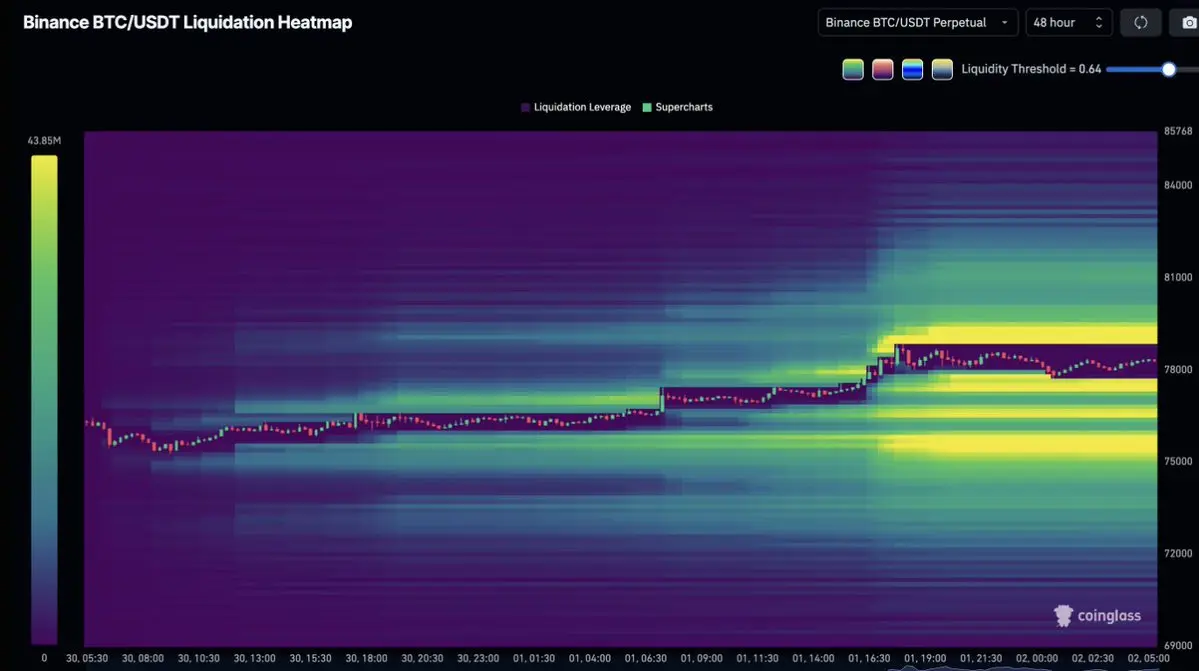Click the 72000 price axis label
Image resolution: width=1199 pixels, height=671 pixels.
click(1178, 553)
